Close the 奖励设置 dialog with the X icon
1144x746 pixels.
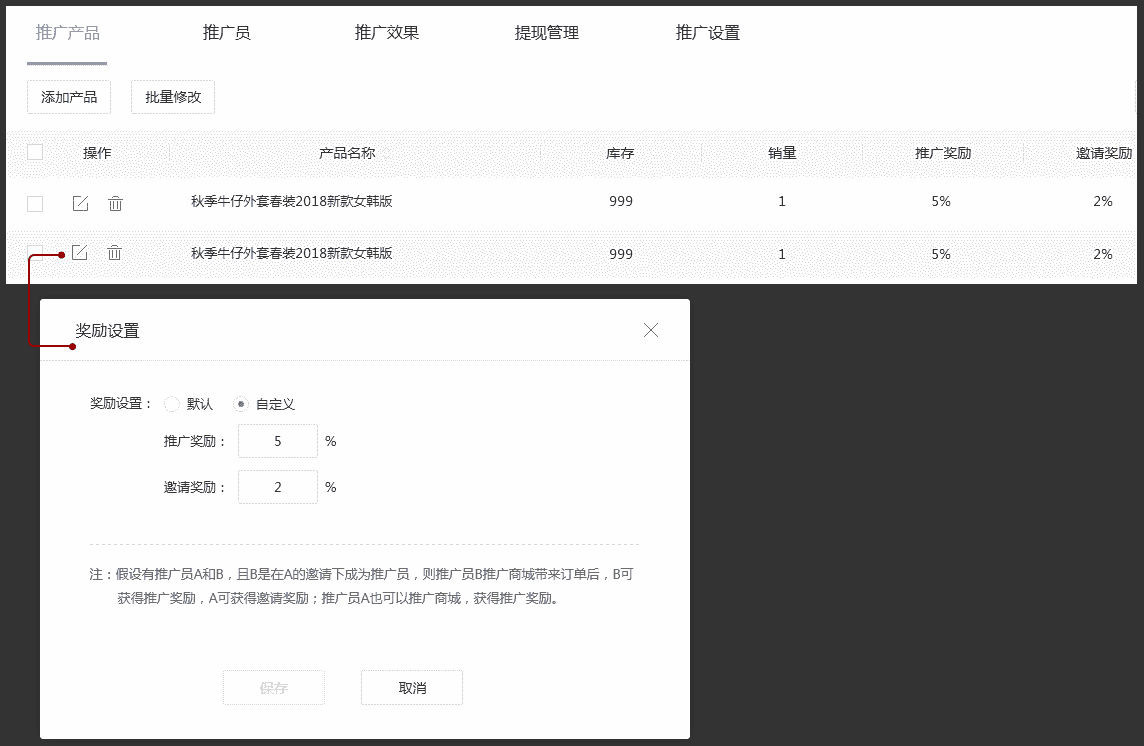click(x=651, y=330)
